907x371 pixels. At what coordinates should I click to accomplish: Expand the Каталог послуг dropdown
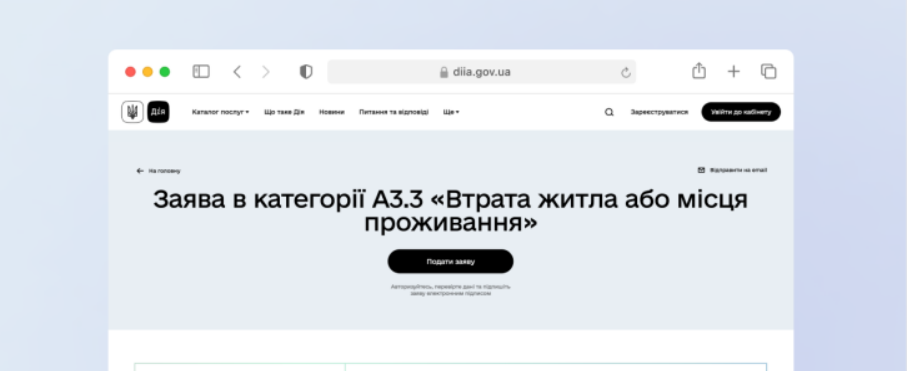[220, 112]
